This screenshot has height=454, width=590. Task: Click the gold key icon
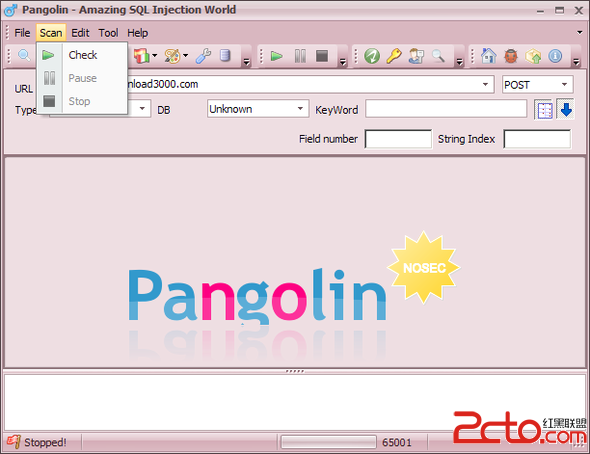[x=394, y=56]
